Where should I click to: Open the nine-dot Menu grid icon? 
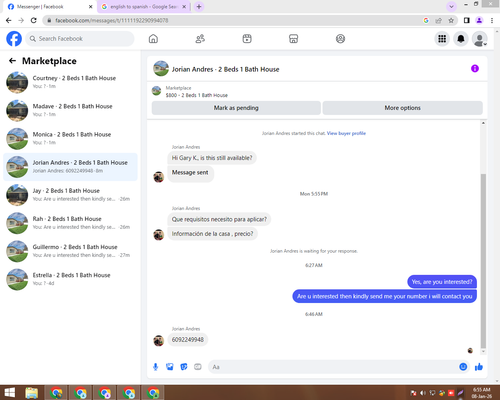pyautogui.click(x=442, y=39)
